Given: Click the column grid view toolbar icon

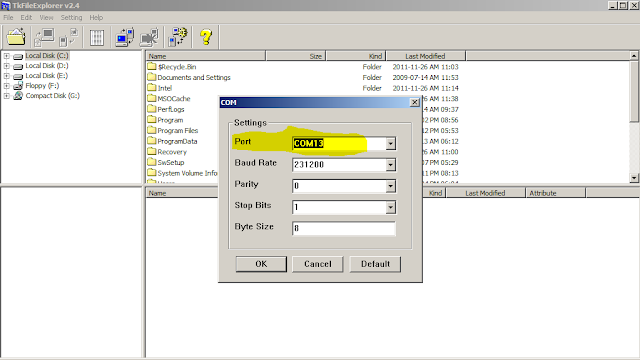Looking at the screenshot, I should coord(97,38).
